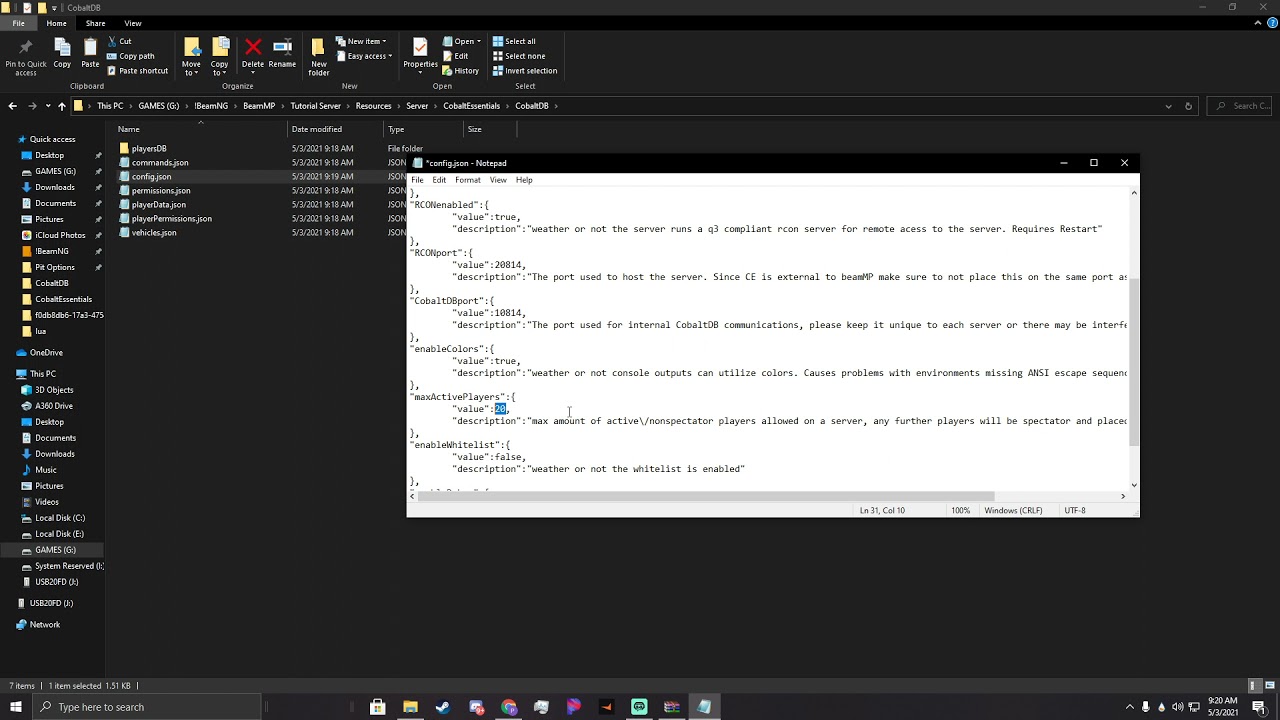
Task: Open the Copy to dropdown
Action: tap(219, 56)
